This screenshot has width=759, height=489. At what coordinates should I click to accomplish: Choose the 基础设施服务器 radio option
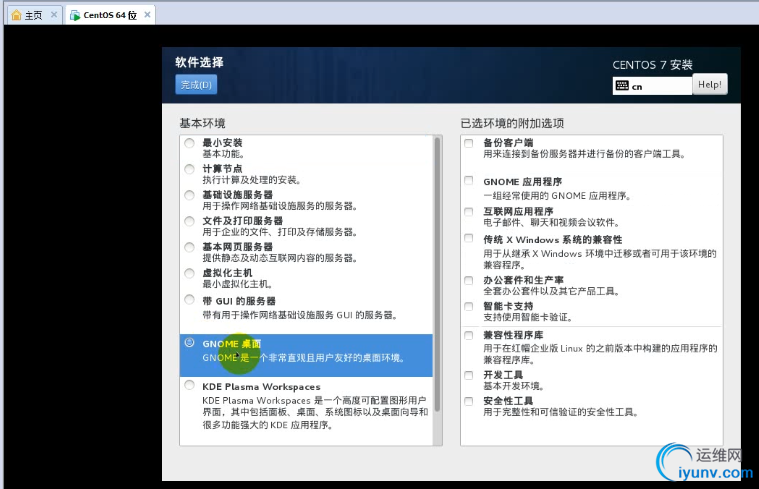[x=189, y=195]
